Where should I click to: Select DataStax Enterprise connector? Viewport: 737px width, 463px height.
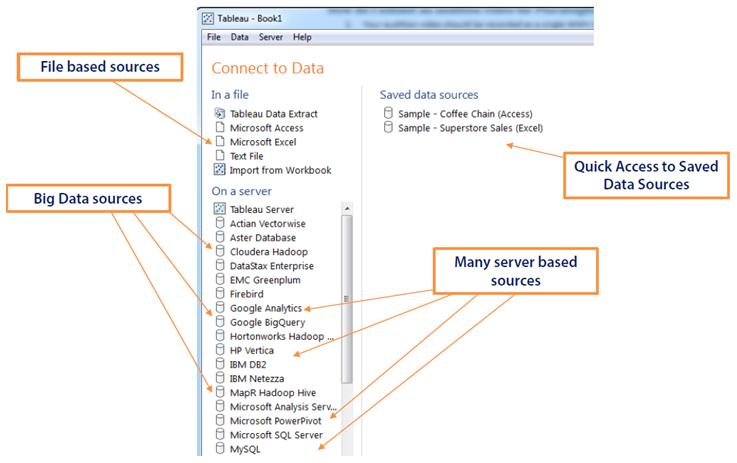tap(272, 266)
